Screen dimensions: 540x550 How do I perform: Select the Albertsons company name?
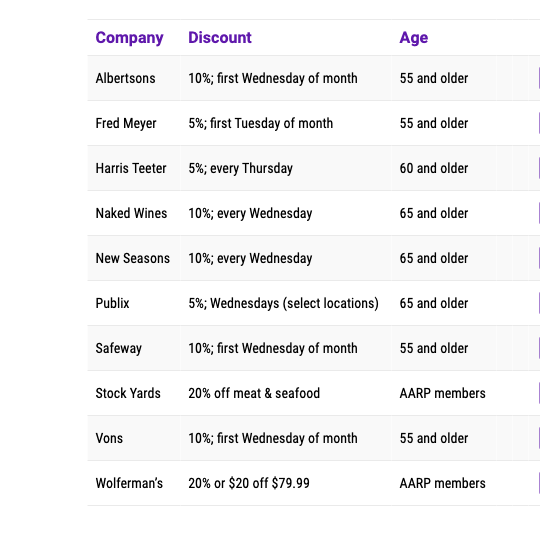[125, 78]
